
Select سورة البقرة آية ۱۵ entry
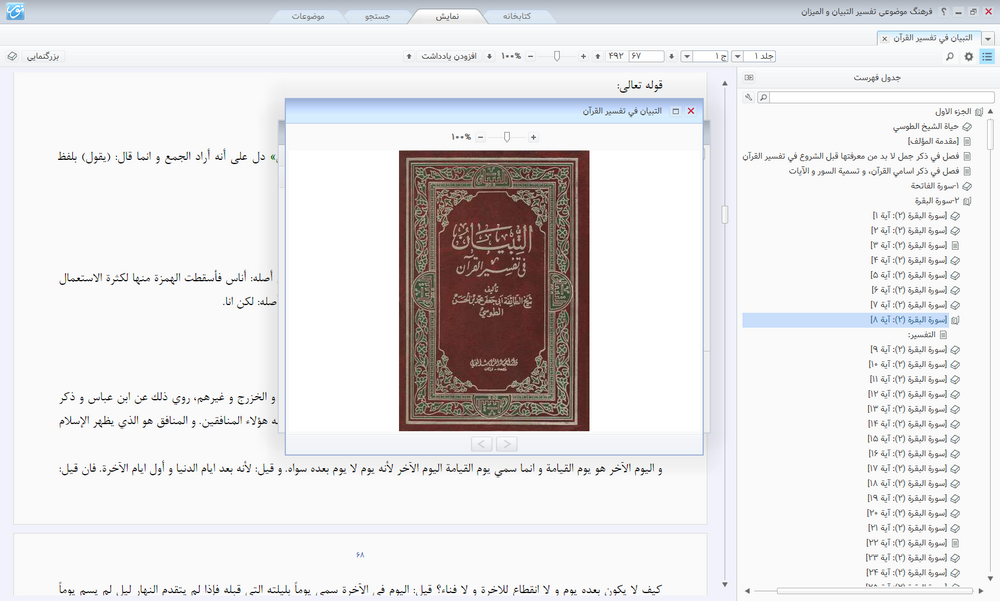tap(908, 439)
